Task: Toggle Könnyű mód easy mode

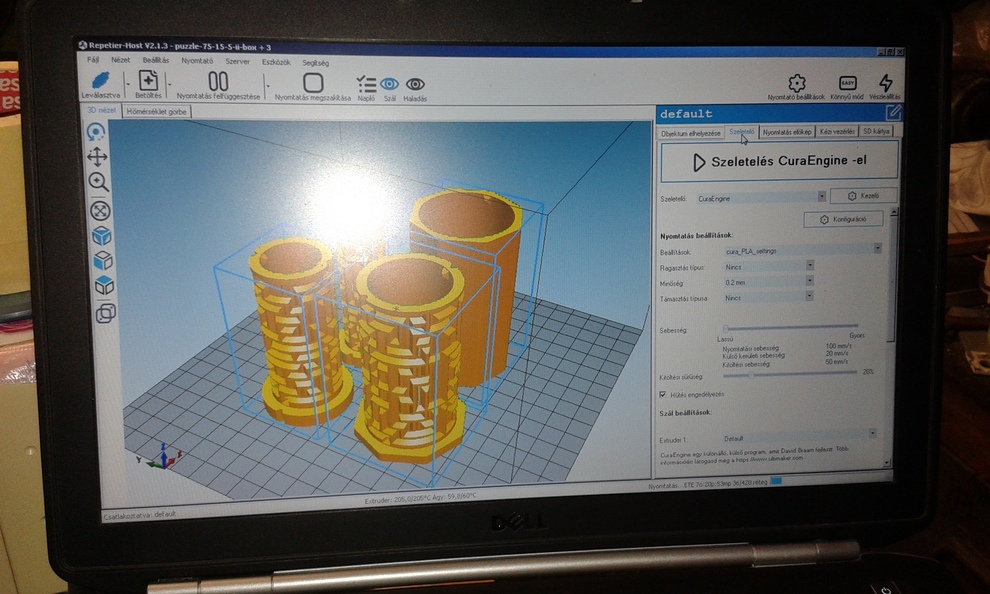Action: [847, 83]
